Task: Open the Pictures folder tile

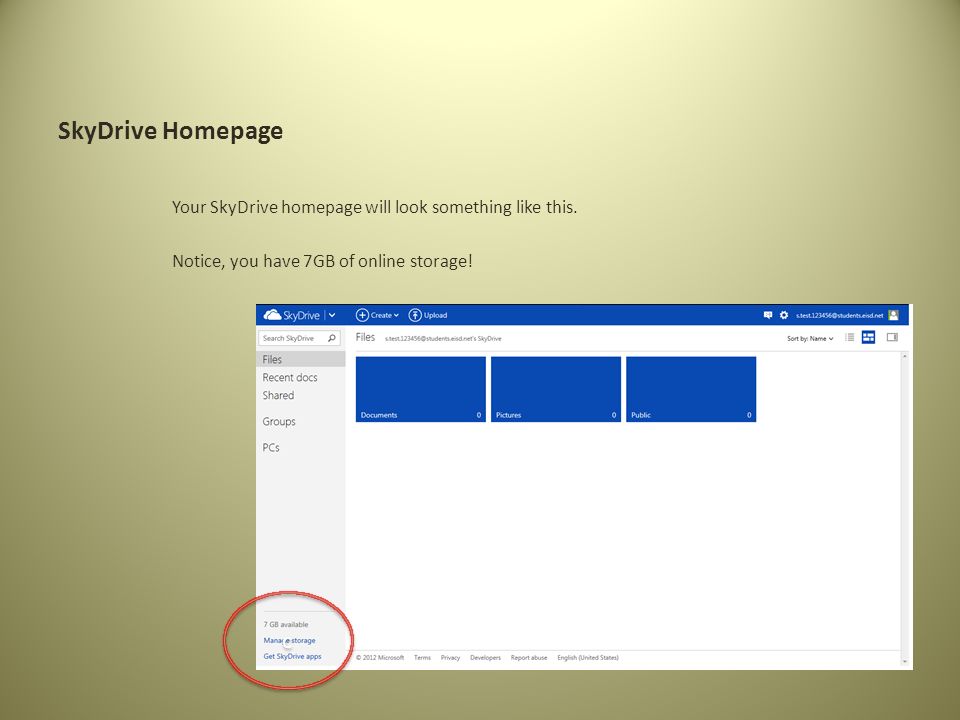Action: (x=556, y=389)
